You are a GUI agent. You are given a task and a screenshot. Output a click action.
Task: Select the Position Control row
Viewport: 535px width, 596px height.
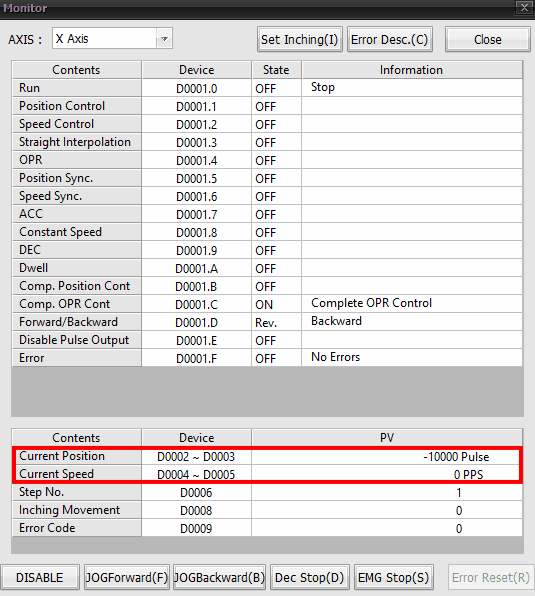(77, 106)
